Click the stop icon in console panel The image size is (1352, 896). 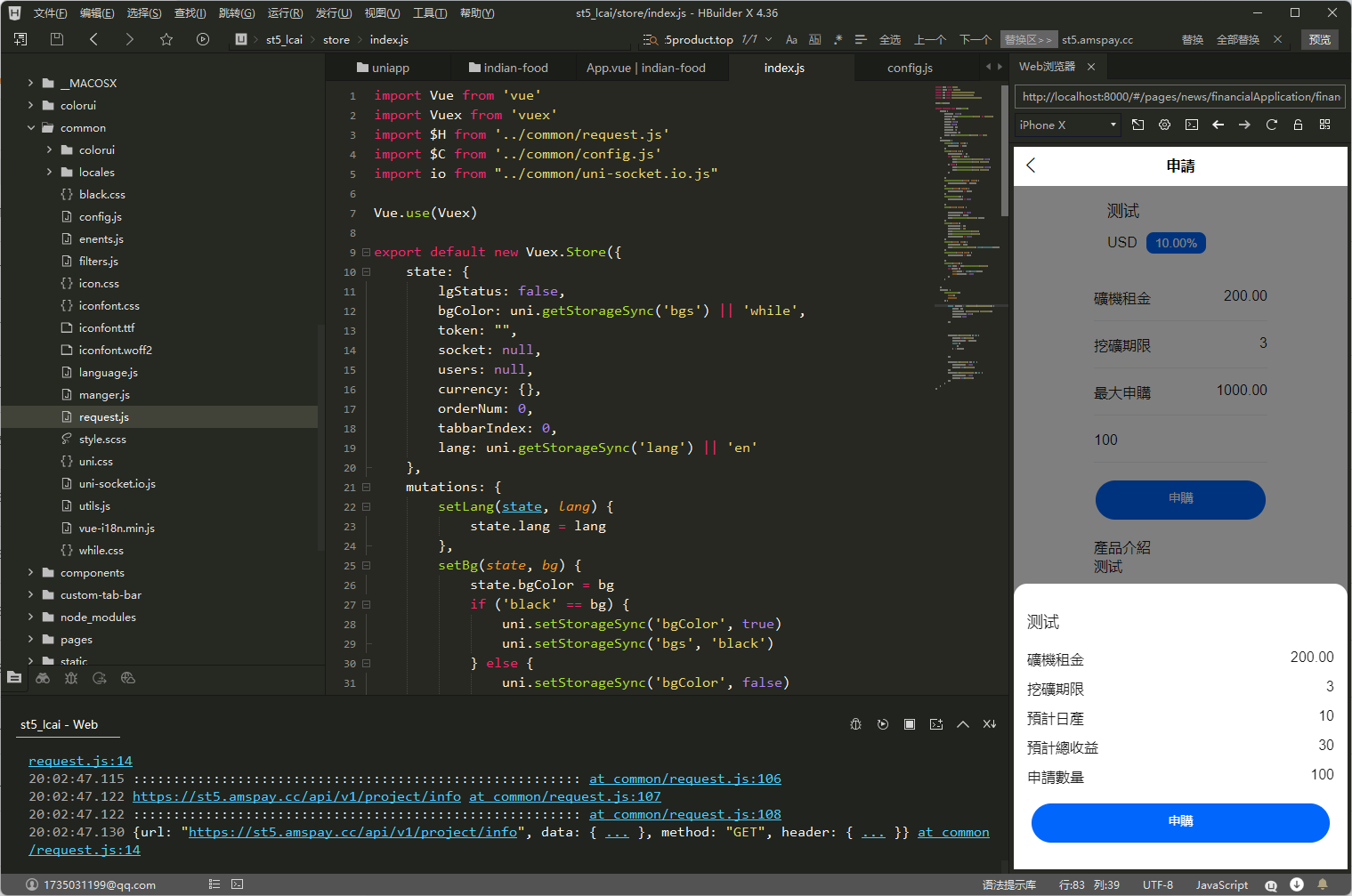(x=909, y=724)
